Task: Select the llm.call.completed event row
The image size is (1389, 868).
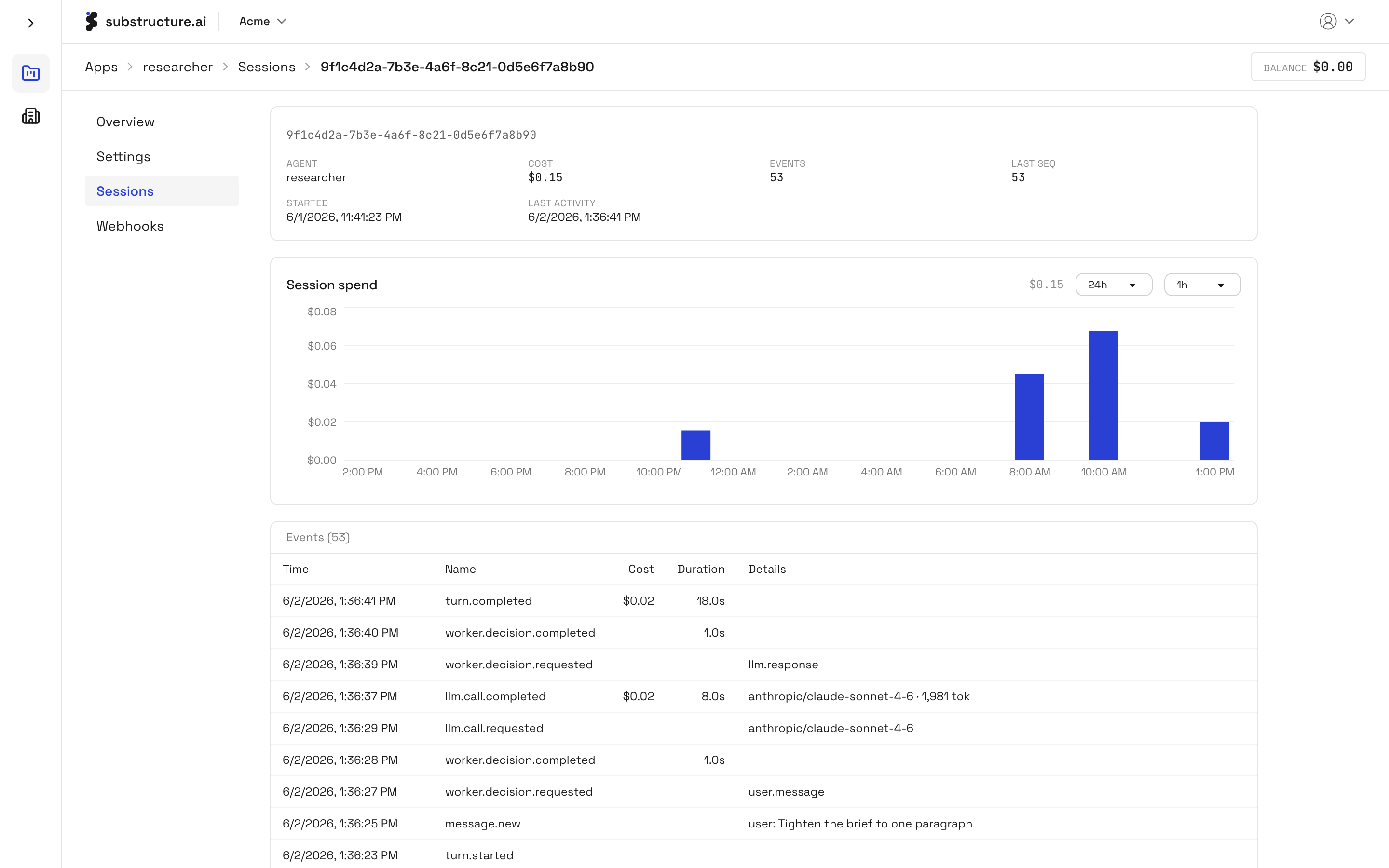Action: click(x=763, y=696)
